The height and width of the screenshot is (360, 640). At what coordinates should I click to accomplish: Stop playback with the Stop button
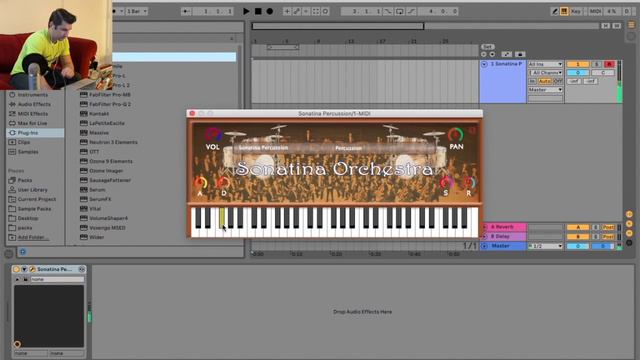point(258,11)
